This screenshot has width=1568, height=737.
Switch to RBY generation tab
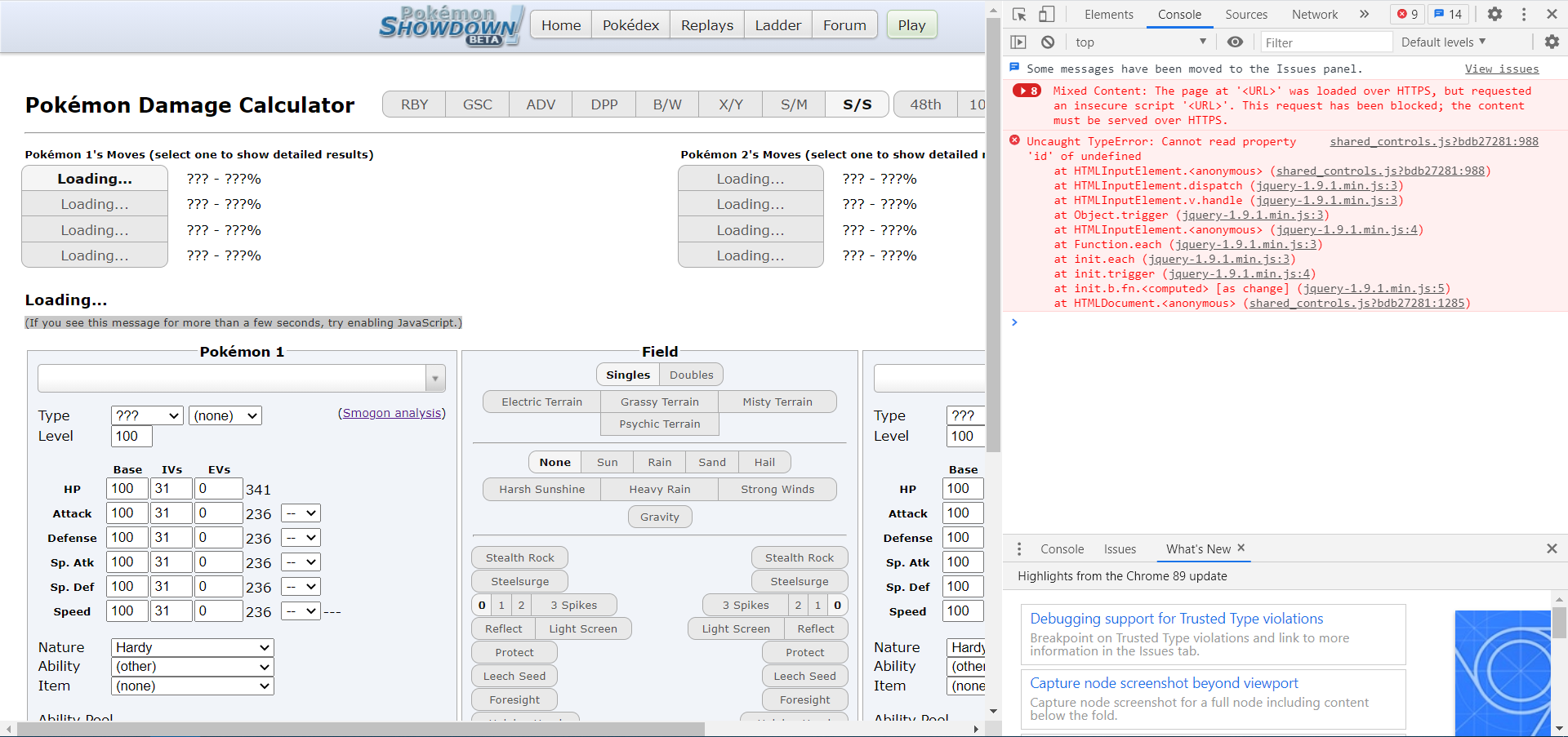(414, 104)
